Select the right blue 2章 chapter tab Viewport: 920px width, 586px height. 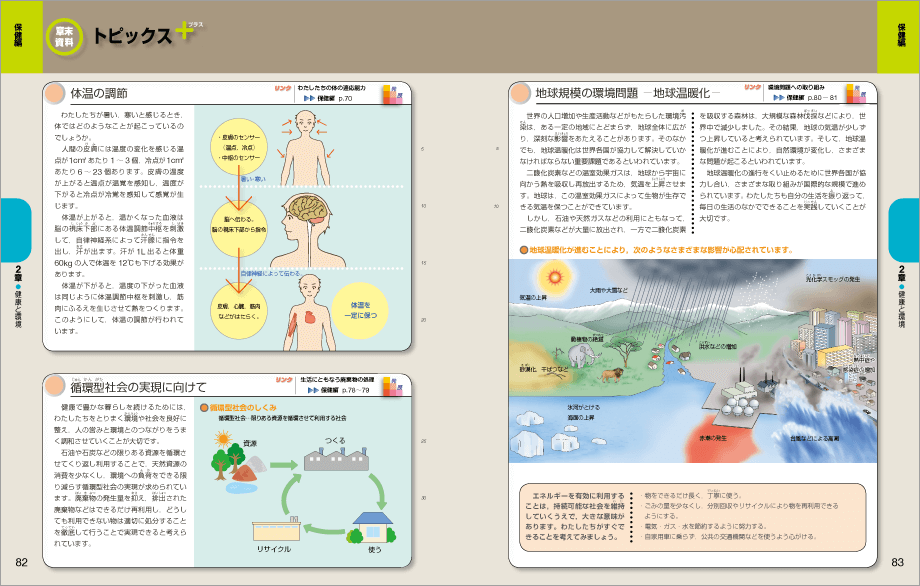[x=904, y=230]
